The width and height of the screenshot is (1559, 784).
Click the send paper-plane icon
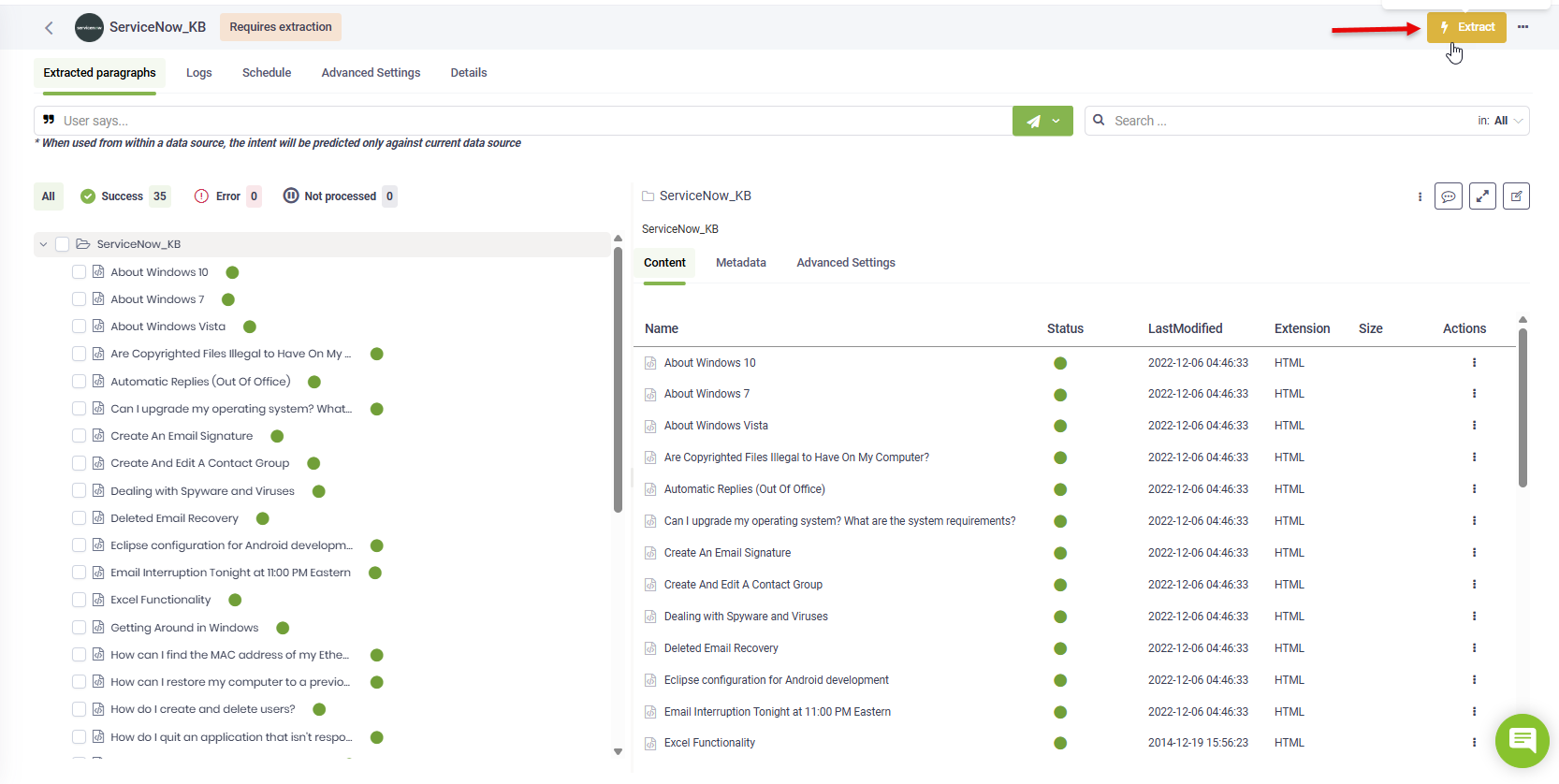[1033, 121]
